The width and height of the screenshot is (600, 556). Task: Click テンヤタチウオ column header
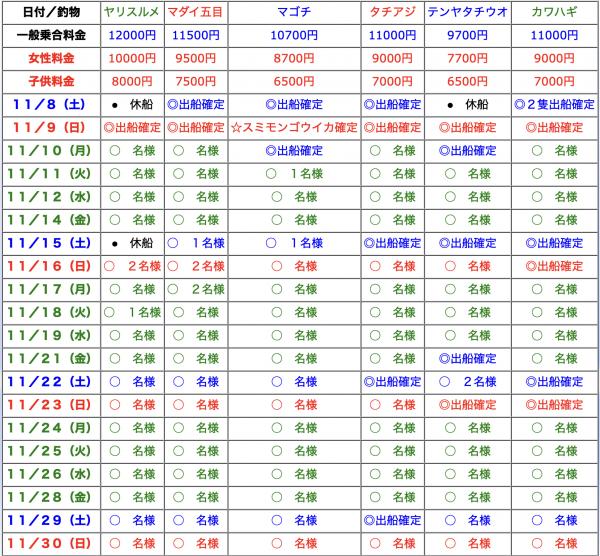point(468,12)
